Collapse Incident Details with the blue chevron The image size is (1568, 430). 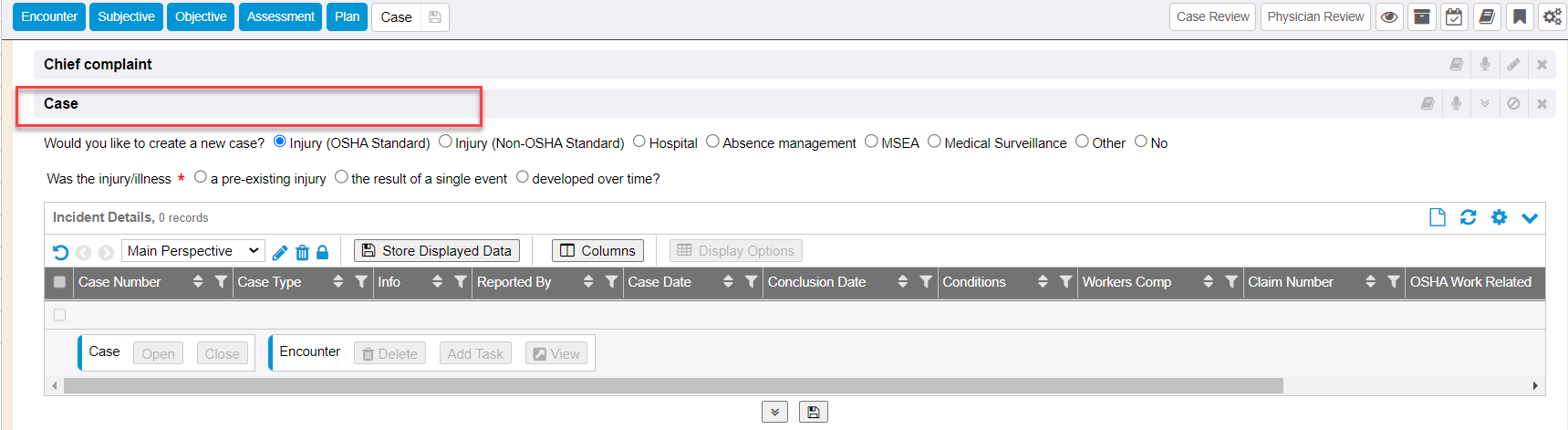(x=1530, y=217)
